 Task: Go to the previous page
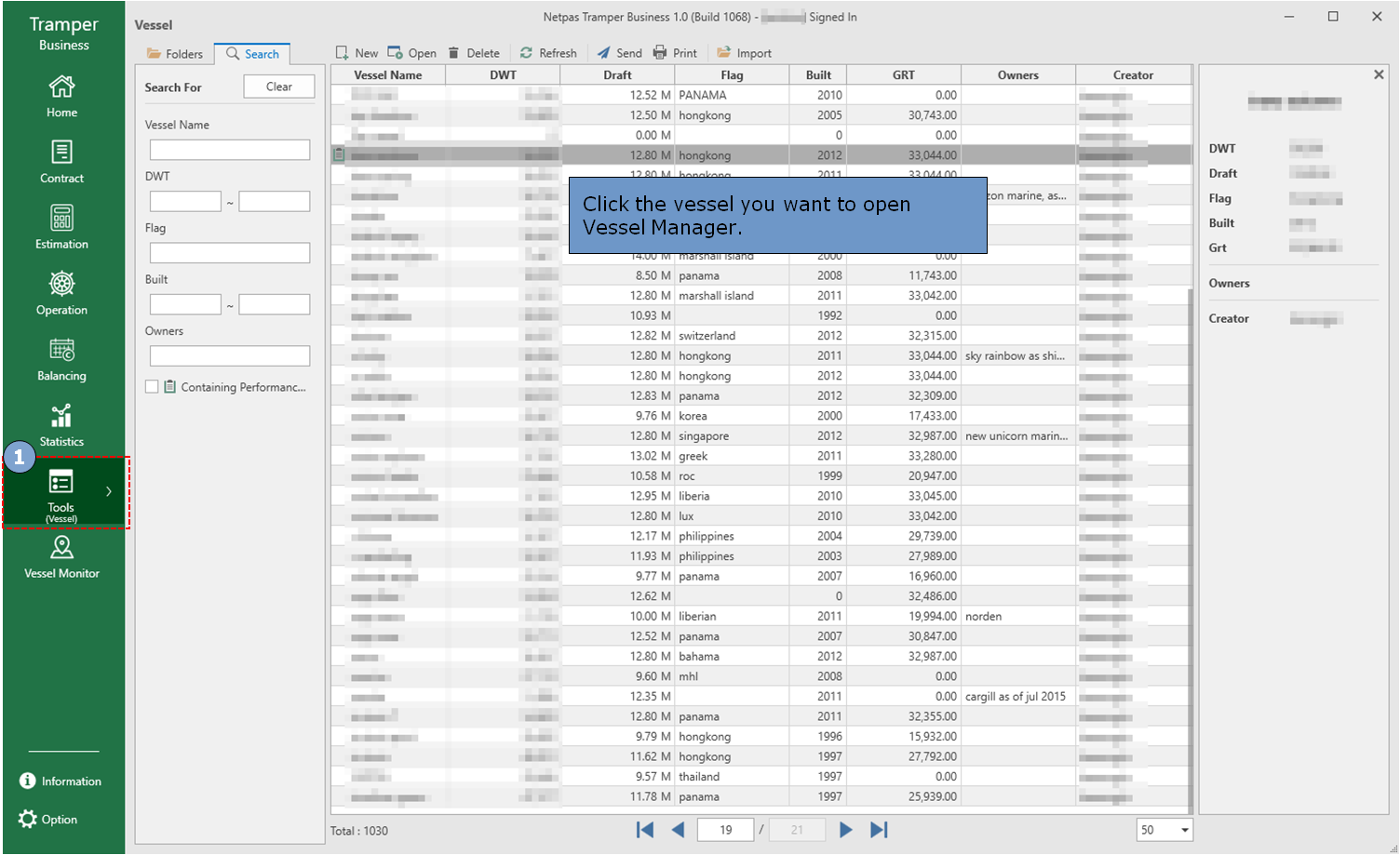coord(678,830)
